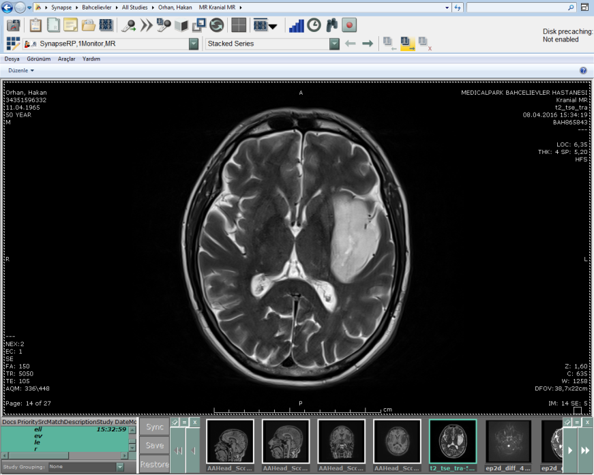Open the folder icon in toolbar

pos(88,25)
